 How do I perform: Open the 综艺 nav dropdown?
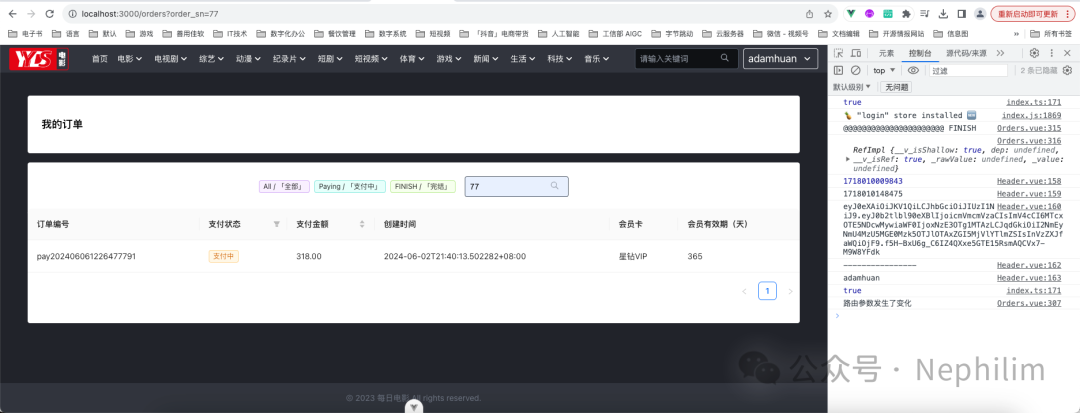[x=211, y=59]
